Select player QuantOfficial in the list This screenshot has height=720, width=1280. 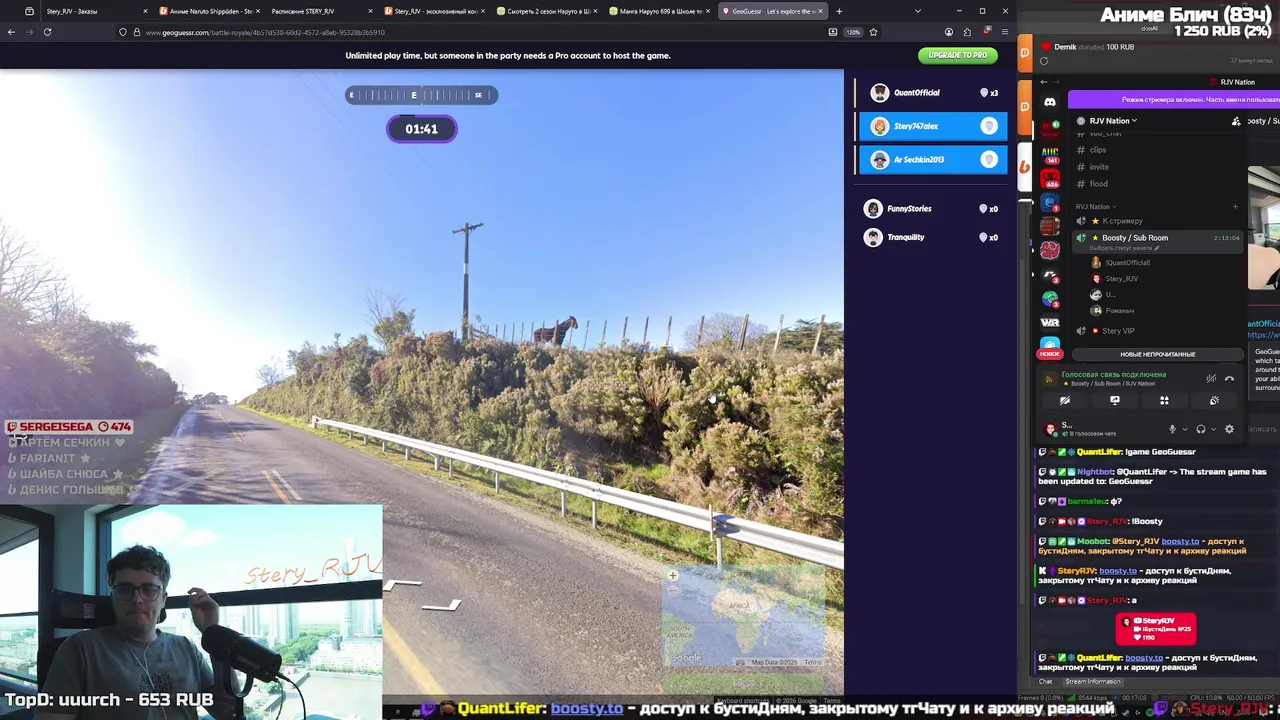933,92
